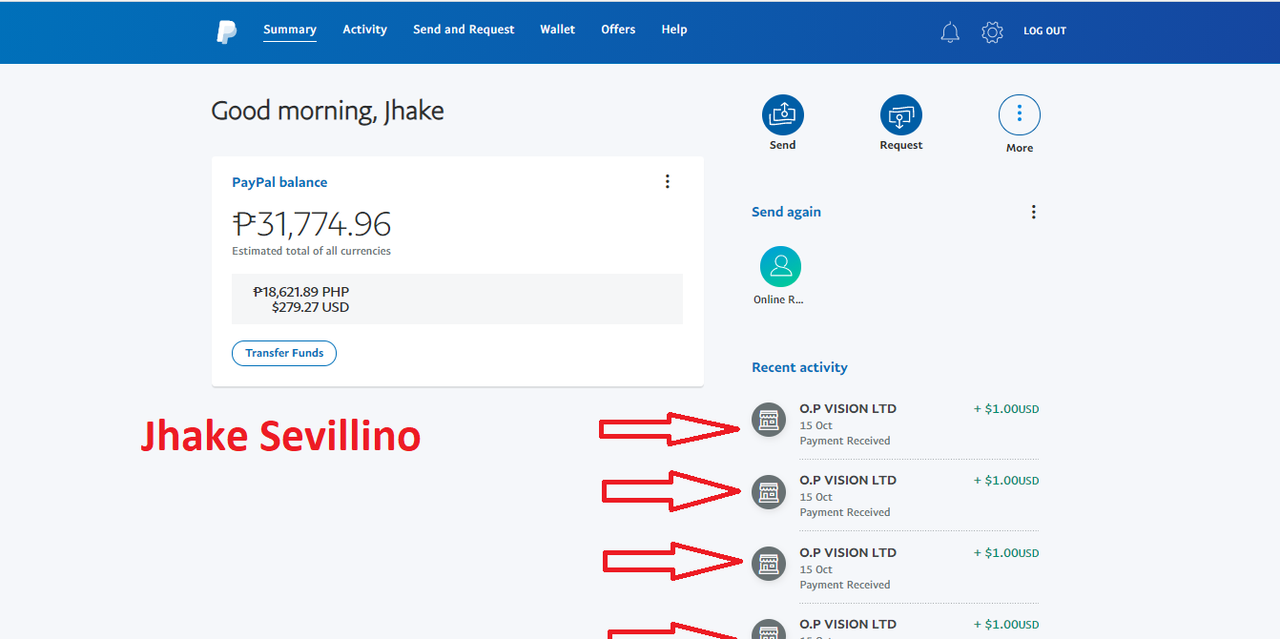The image size is (1280, 639).
Task: Click the $279.27 USD balance
Action: 311,307
